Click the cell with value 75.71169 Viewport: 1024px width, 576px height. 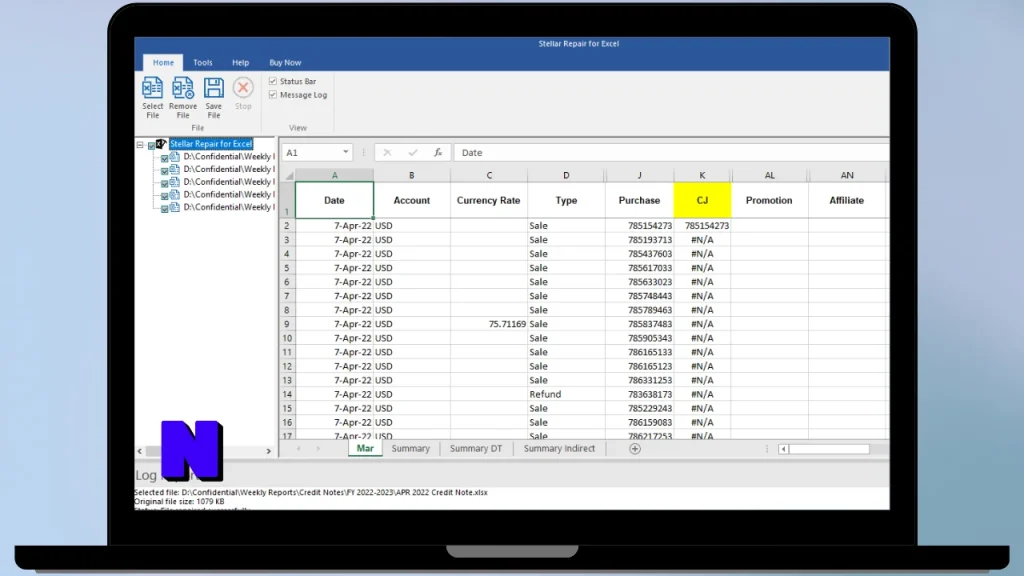pyautogui.click(x=488, y=325)
